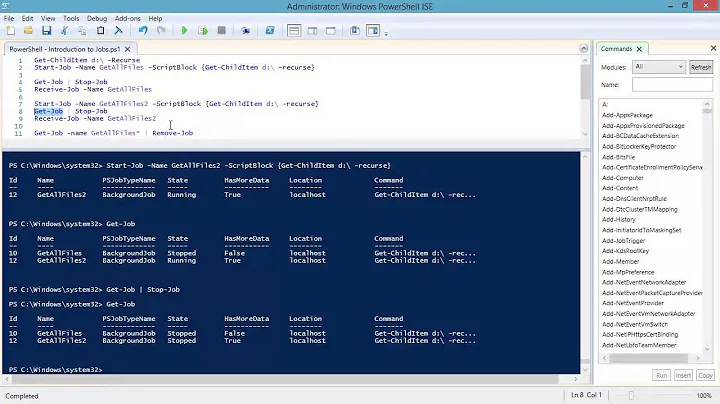Open the Modules dropdown in Commands pane

(659, 67)
